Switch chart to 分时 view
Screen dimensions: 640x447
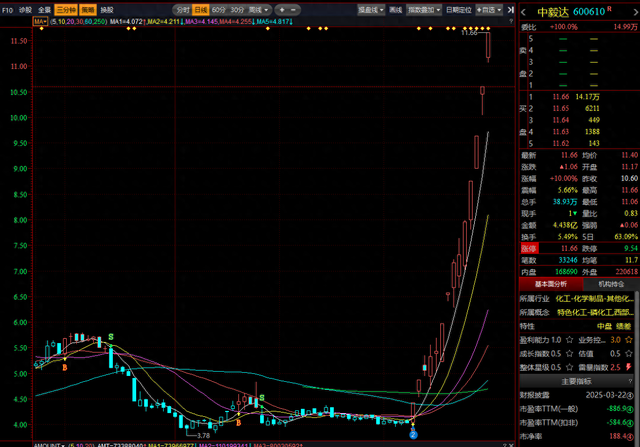pos(183,10)
